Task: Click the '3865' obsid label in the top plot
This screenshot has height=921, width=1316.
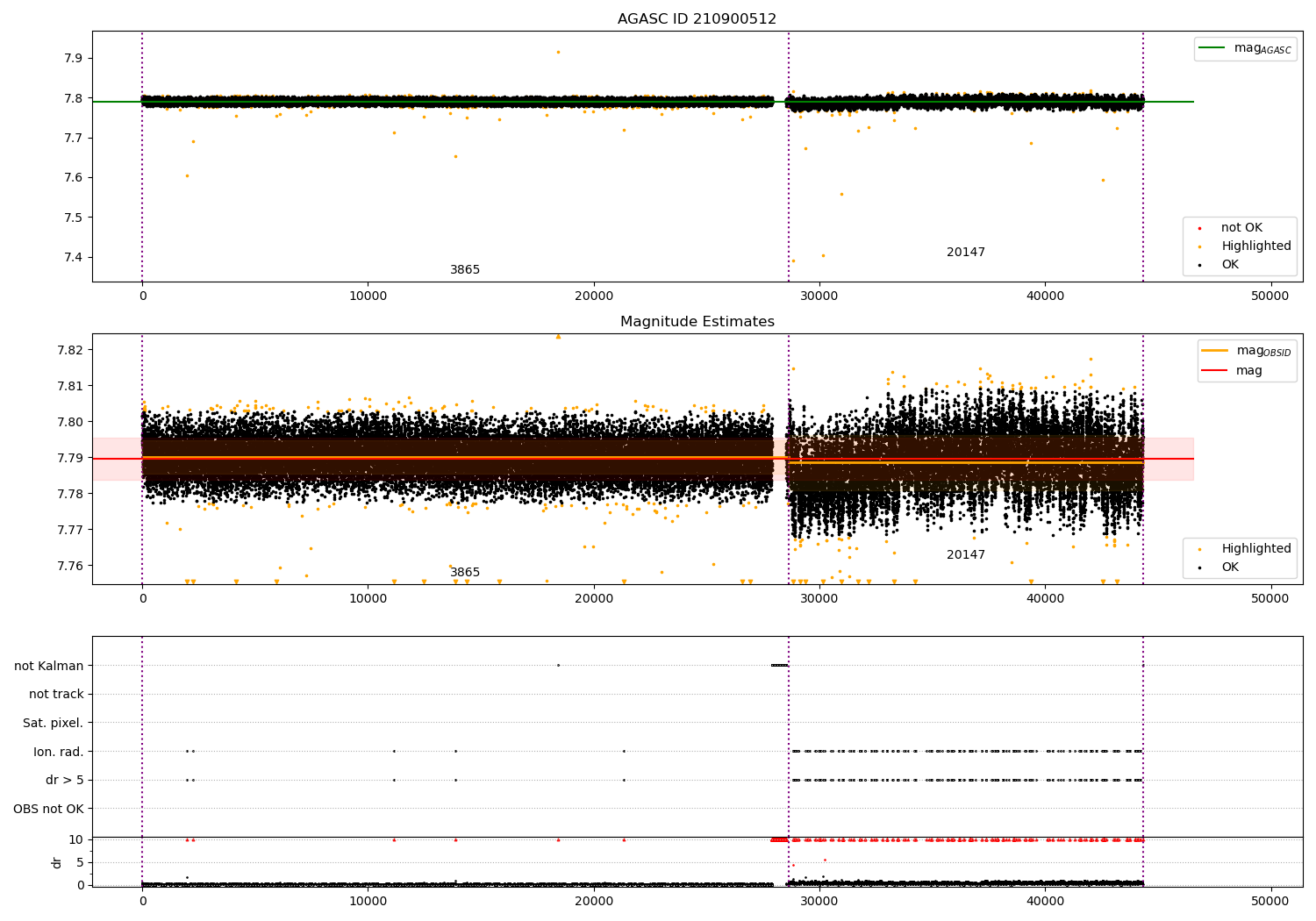Action: point(465,270)
